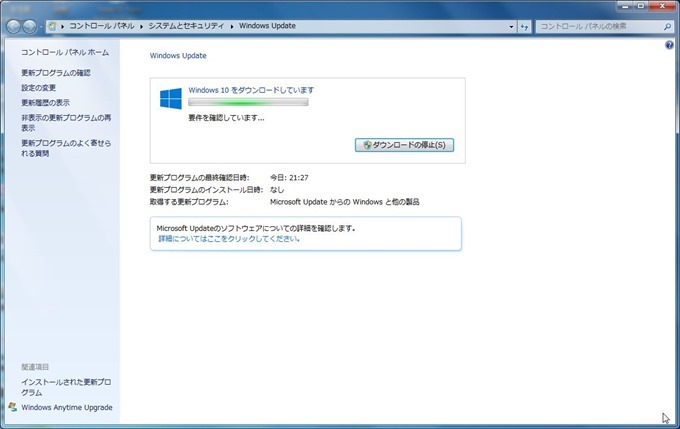Maximize the Windows Update window
The height and width of the screenshot is (429, 680).
[x=641, y=6]
